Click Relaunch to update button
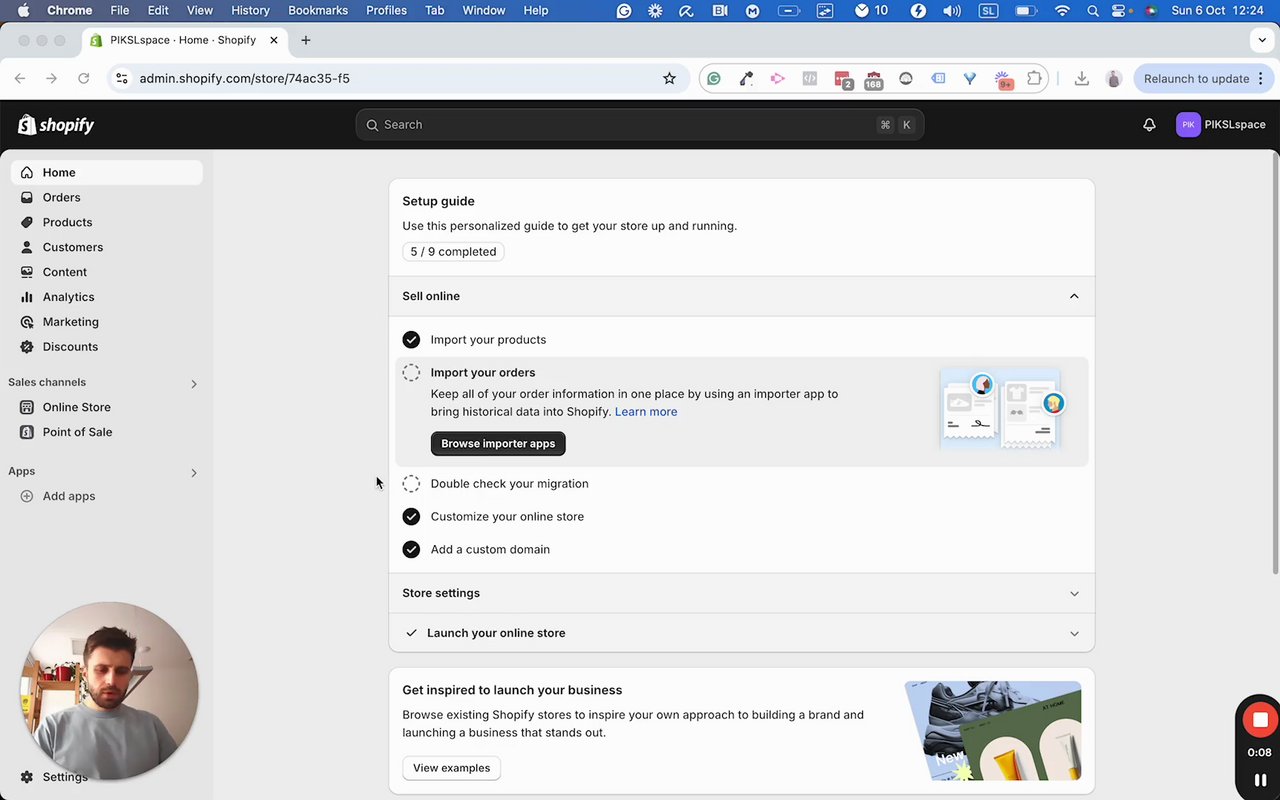 click(1205, 78)
